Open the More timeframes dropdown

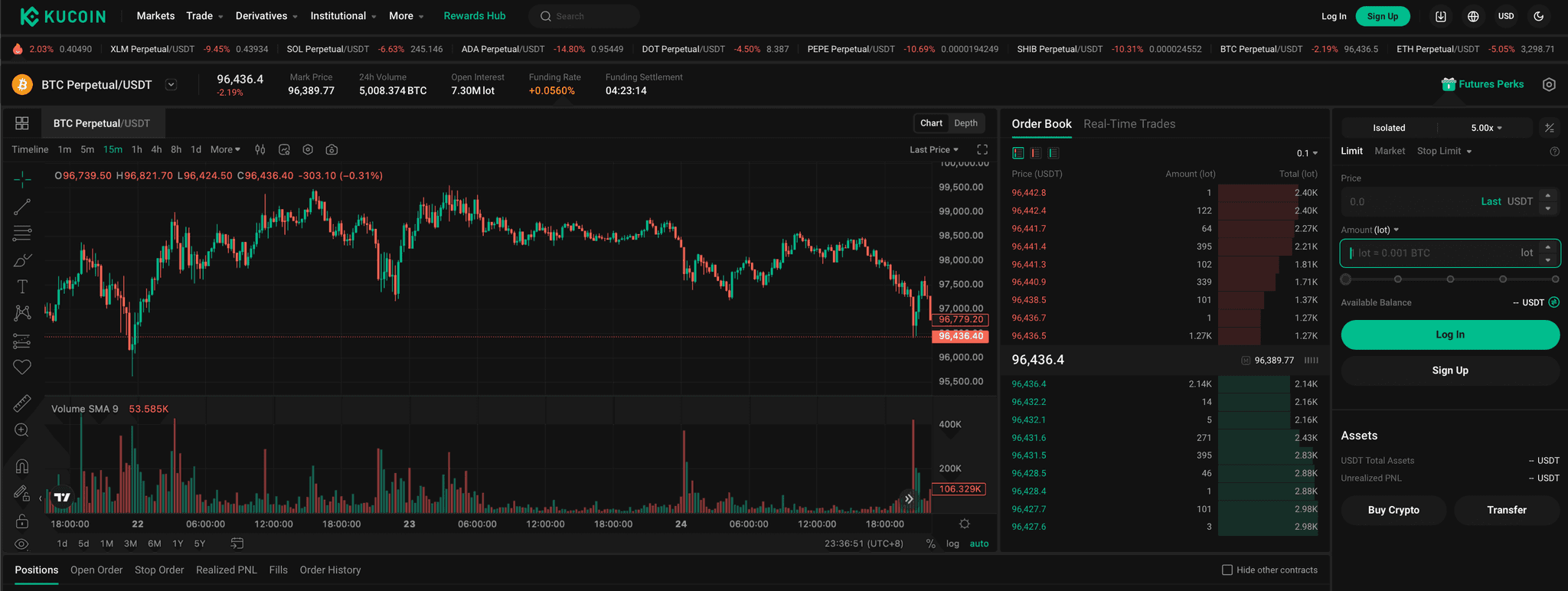225,150
